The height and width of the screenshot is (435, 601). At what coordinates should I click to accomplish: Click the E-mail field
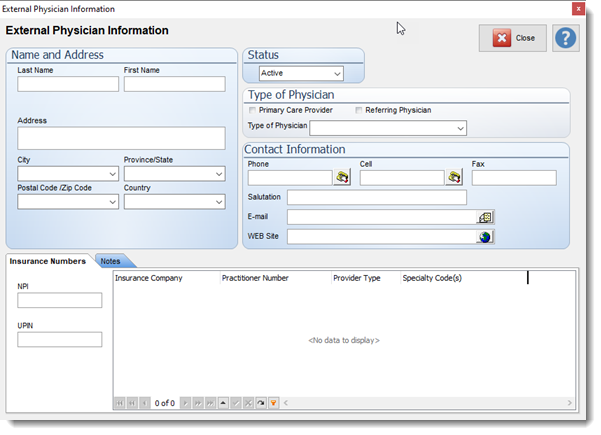382,217
